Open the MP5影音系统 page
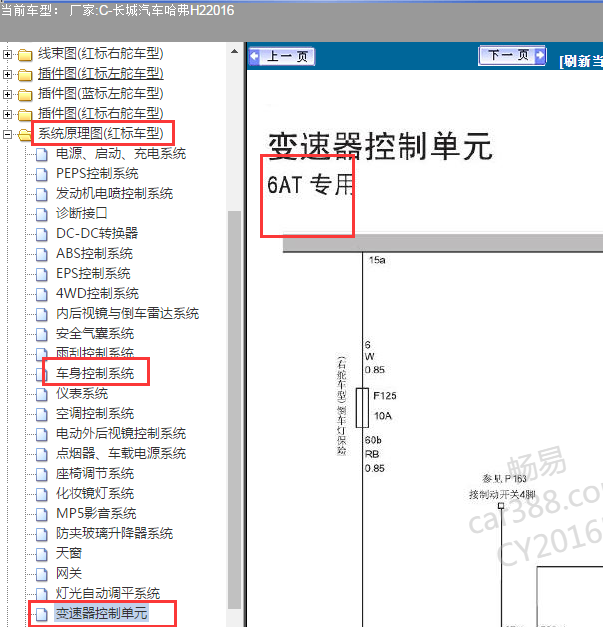 (x=96, y=513)
